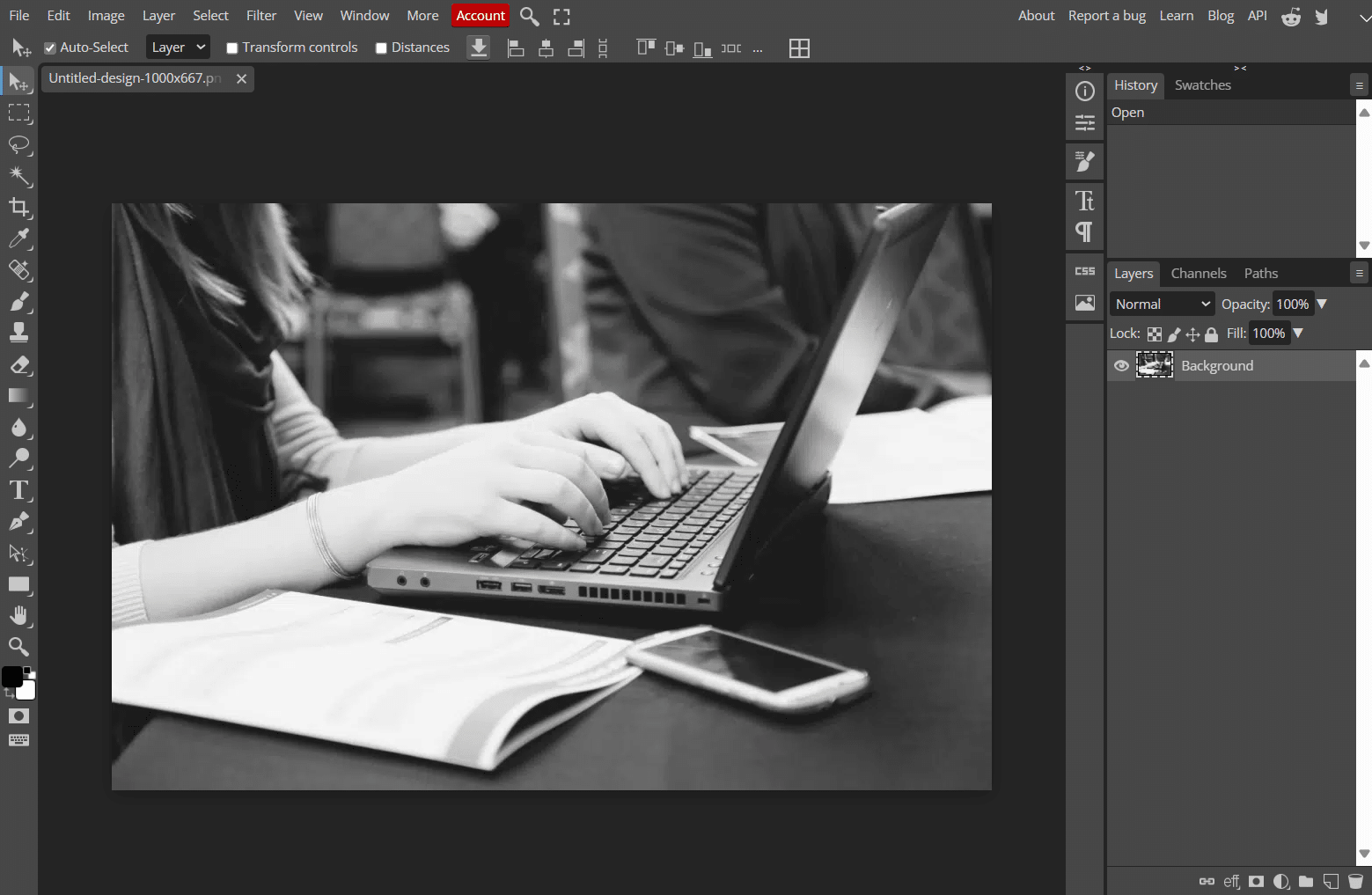Open the Character panel icon on right

[1084, 200]
